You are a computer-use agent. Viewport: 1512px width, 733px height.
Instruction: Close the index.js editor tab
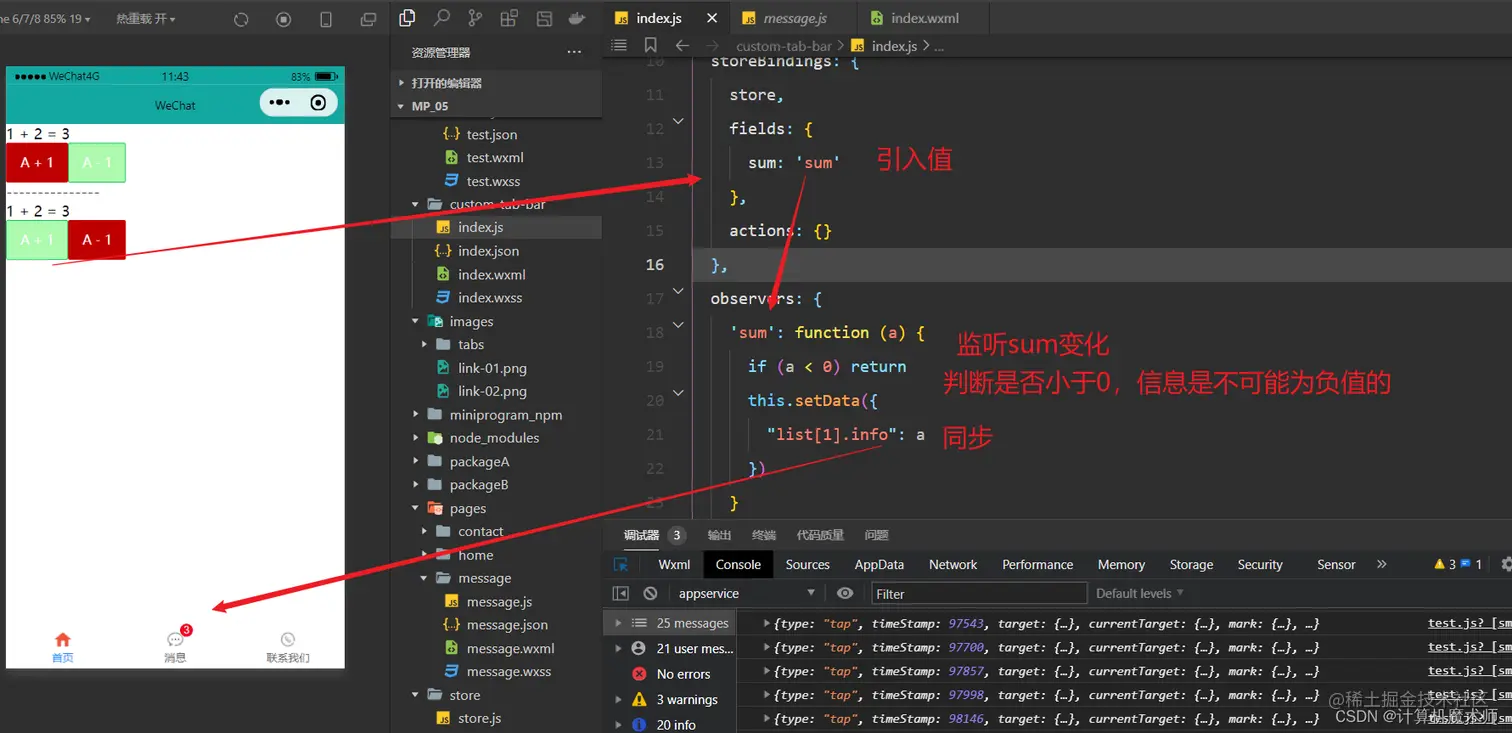[x=712, y=18]
